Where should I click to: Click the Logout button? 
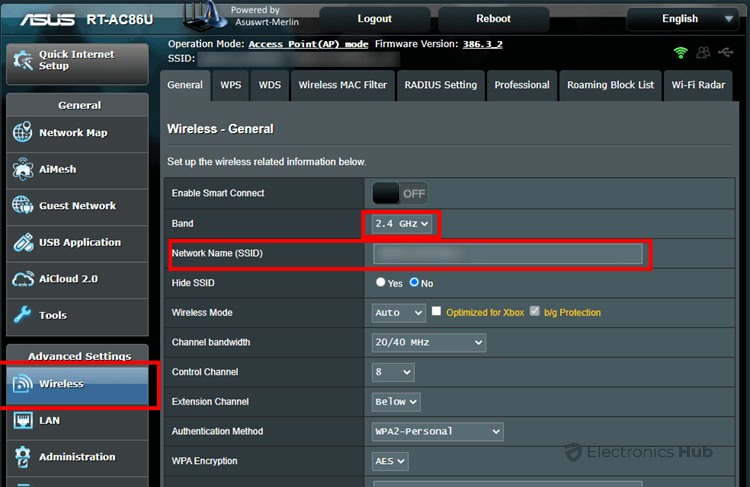374,19
